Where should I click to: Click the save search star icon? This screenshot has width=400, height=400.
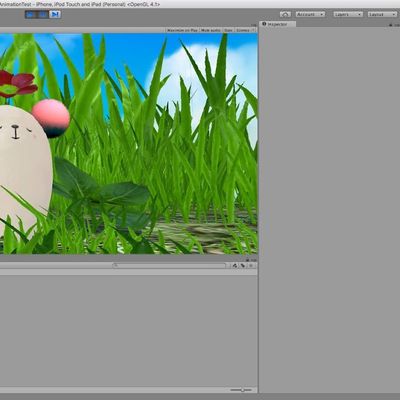tap(251, 266)
